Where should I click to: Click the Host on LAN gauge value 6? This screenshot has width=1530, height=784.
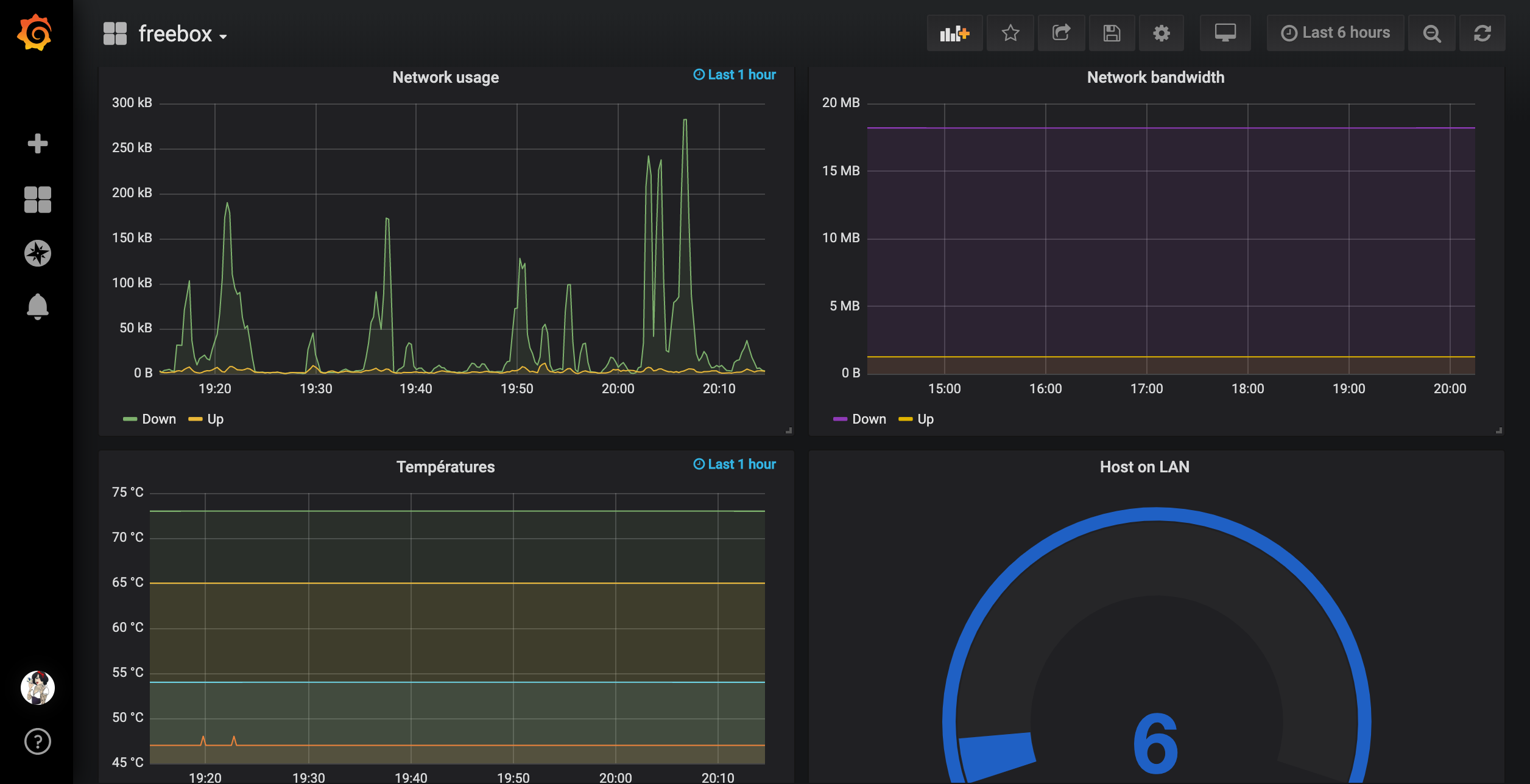tap(1155, 744)
